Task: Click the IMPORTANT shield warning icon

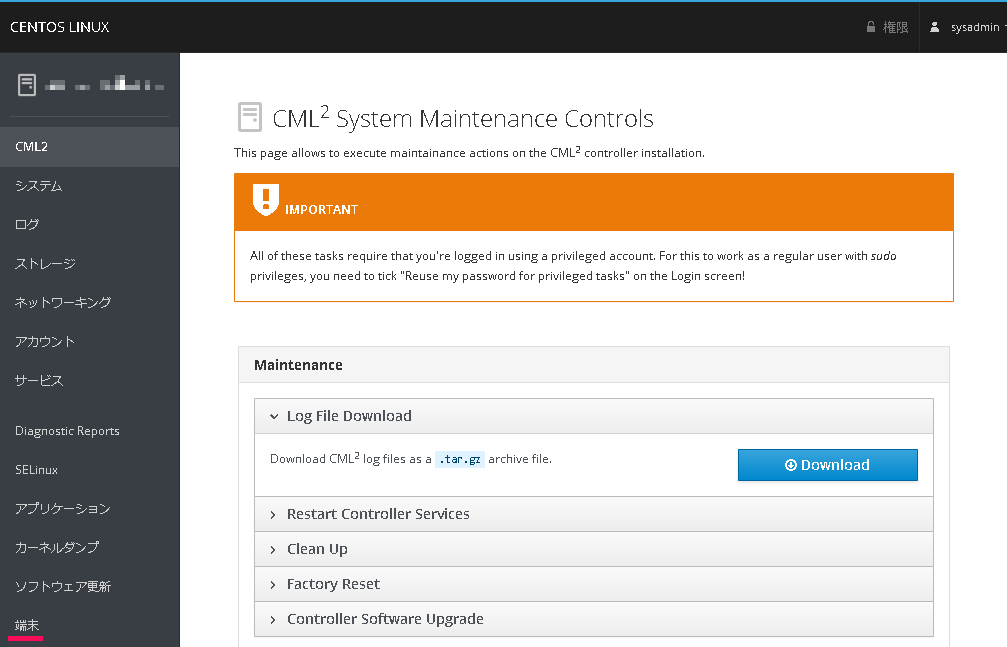Action: point(265,199)
